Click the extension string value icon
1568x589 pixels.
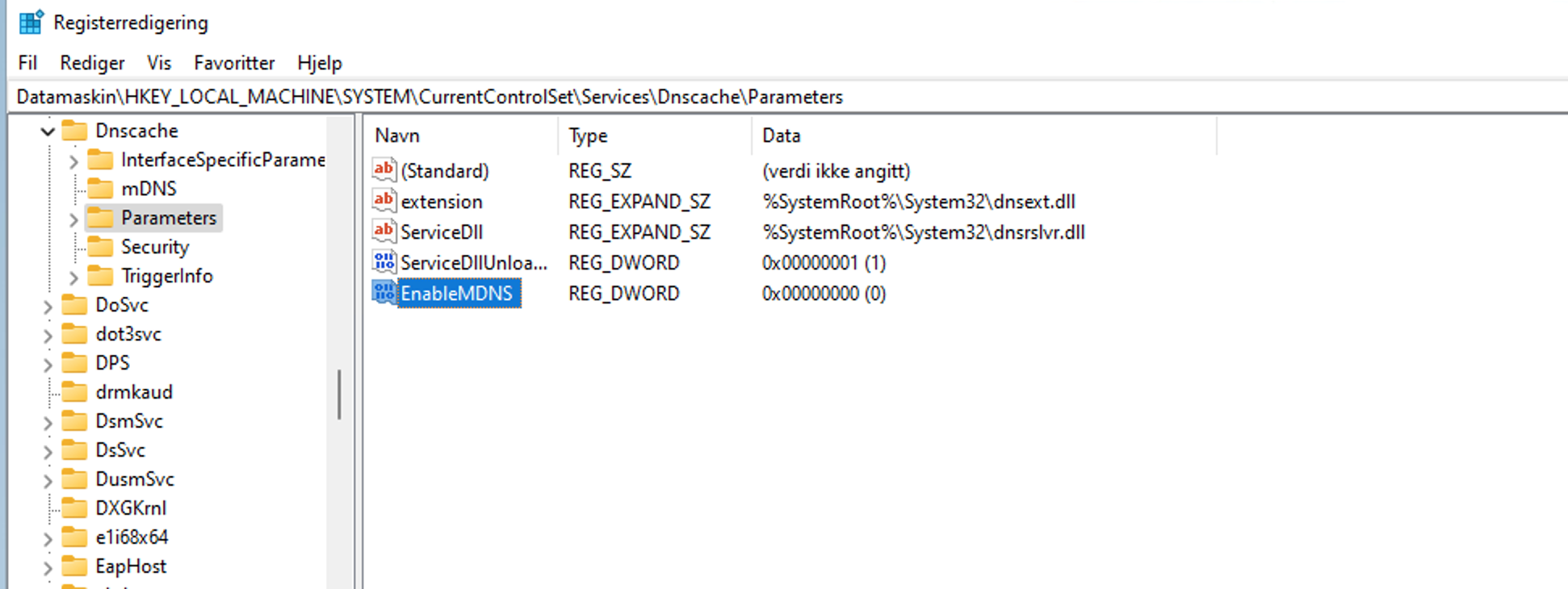tap(384, 200)
